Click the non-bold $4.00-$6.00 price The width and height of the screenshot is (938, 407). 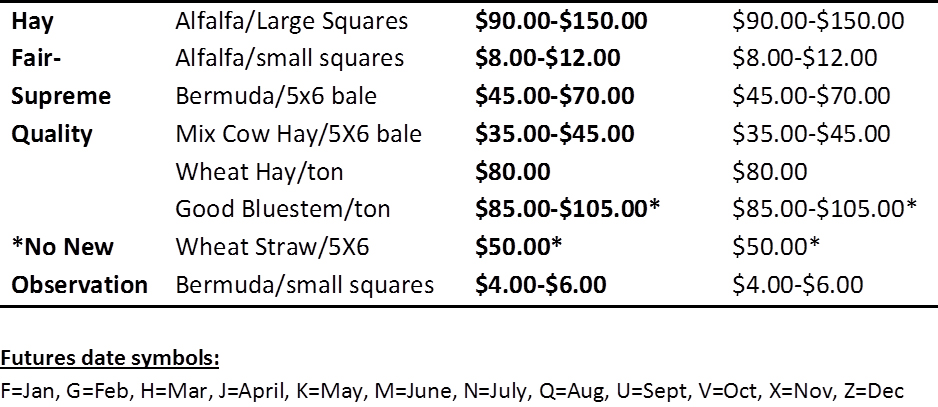[x=797, y=284]
